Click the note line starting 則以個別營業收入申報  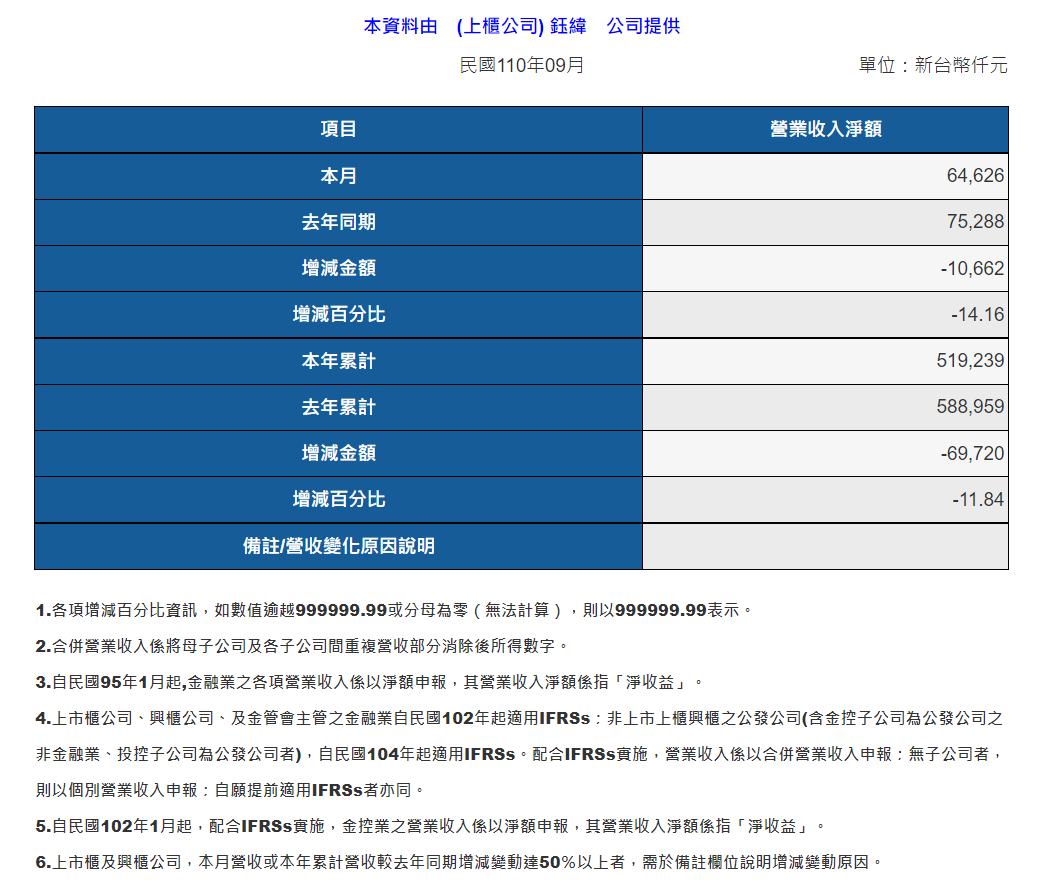230,790
